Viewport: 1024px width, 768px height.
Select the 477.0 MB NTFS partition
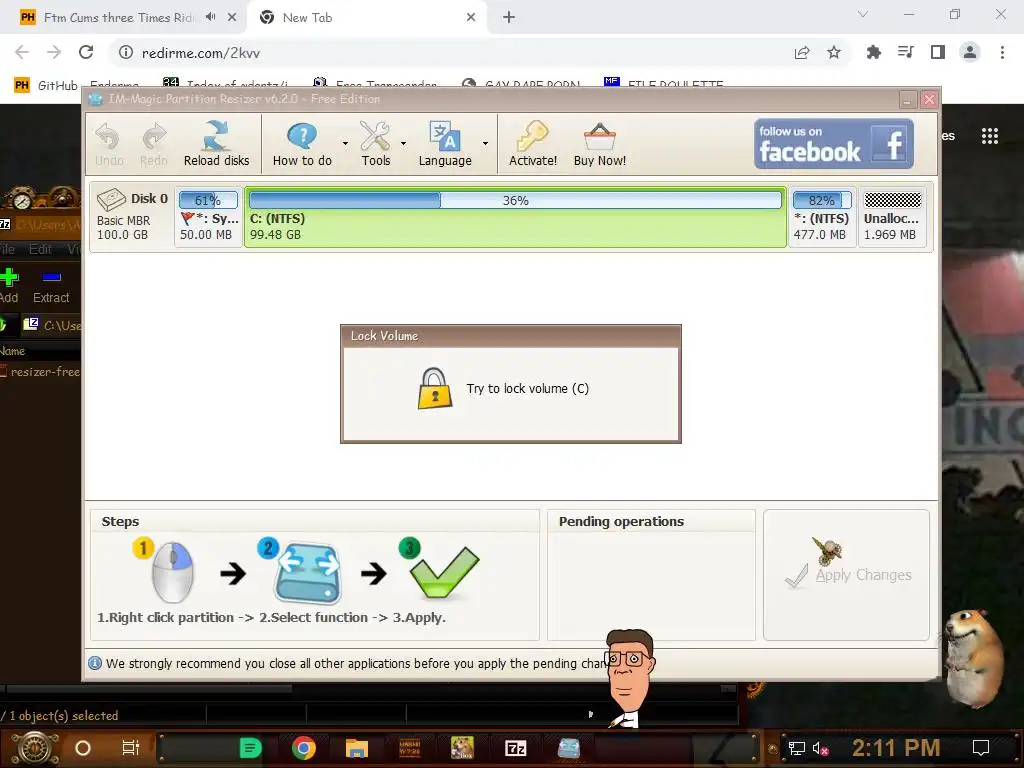pos(822,217)
